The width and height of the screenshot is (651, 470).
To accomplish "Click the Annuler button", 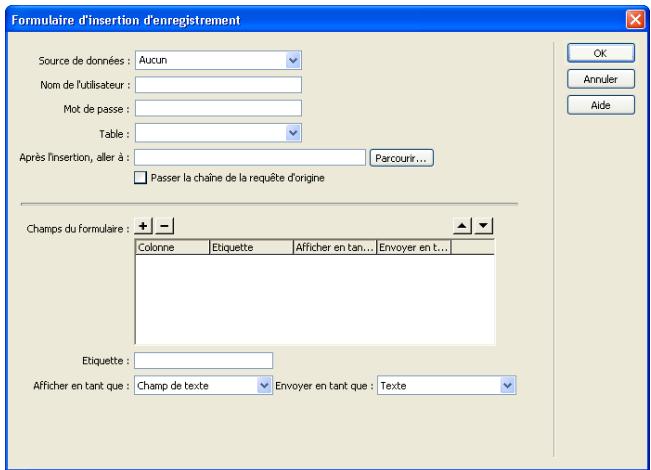I will tap(601, 79).
